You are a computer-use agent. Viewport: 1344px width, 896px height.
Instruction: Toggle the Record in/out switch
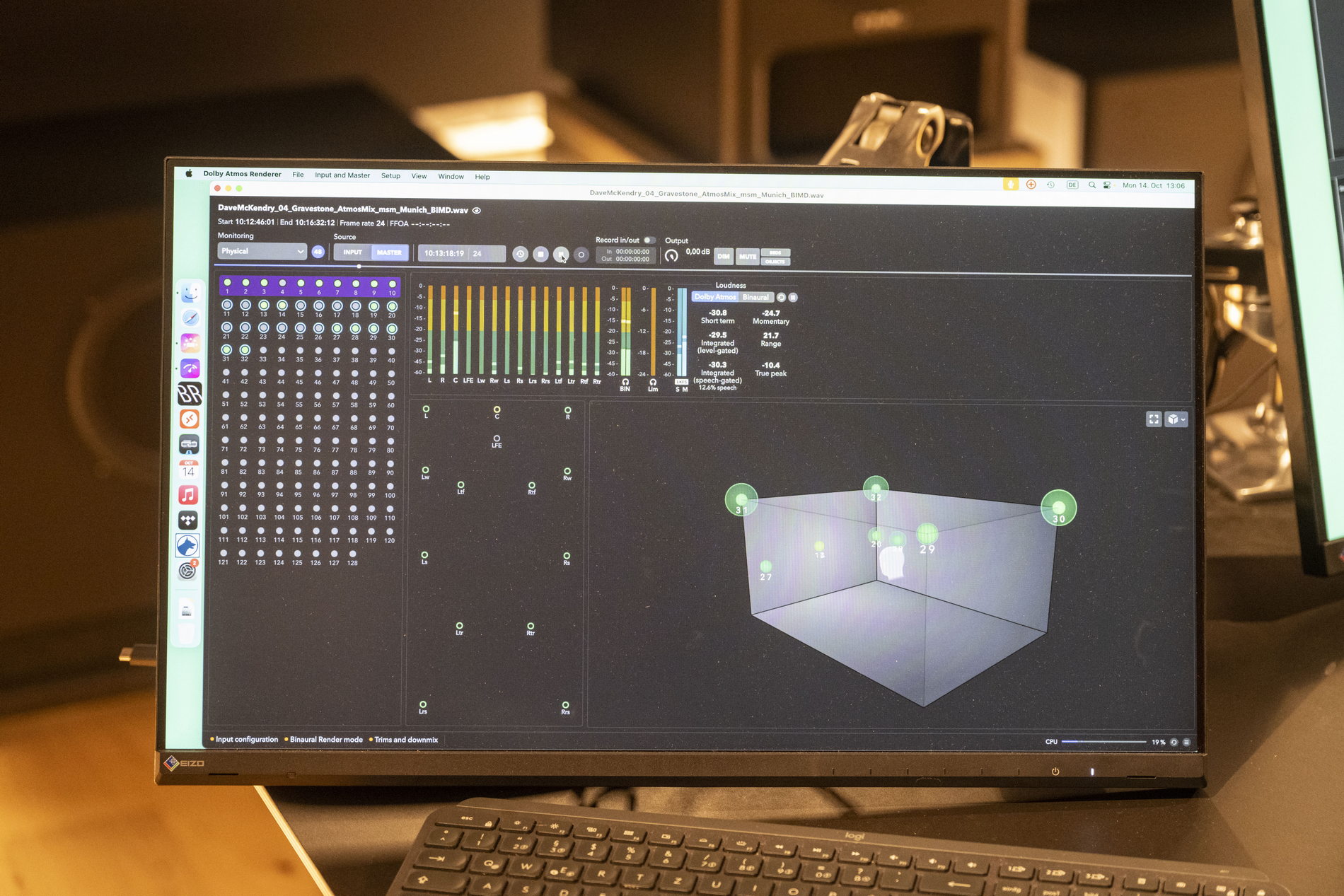pos(649,240)
